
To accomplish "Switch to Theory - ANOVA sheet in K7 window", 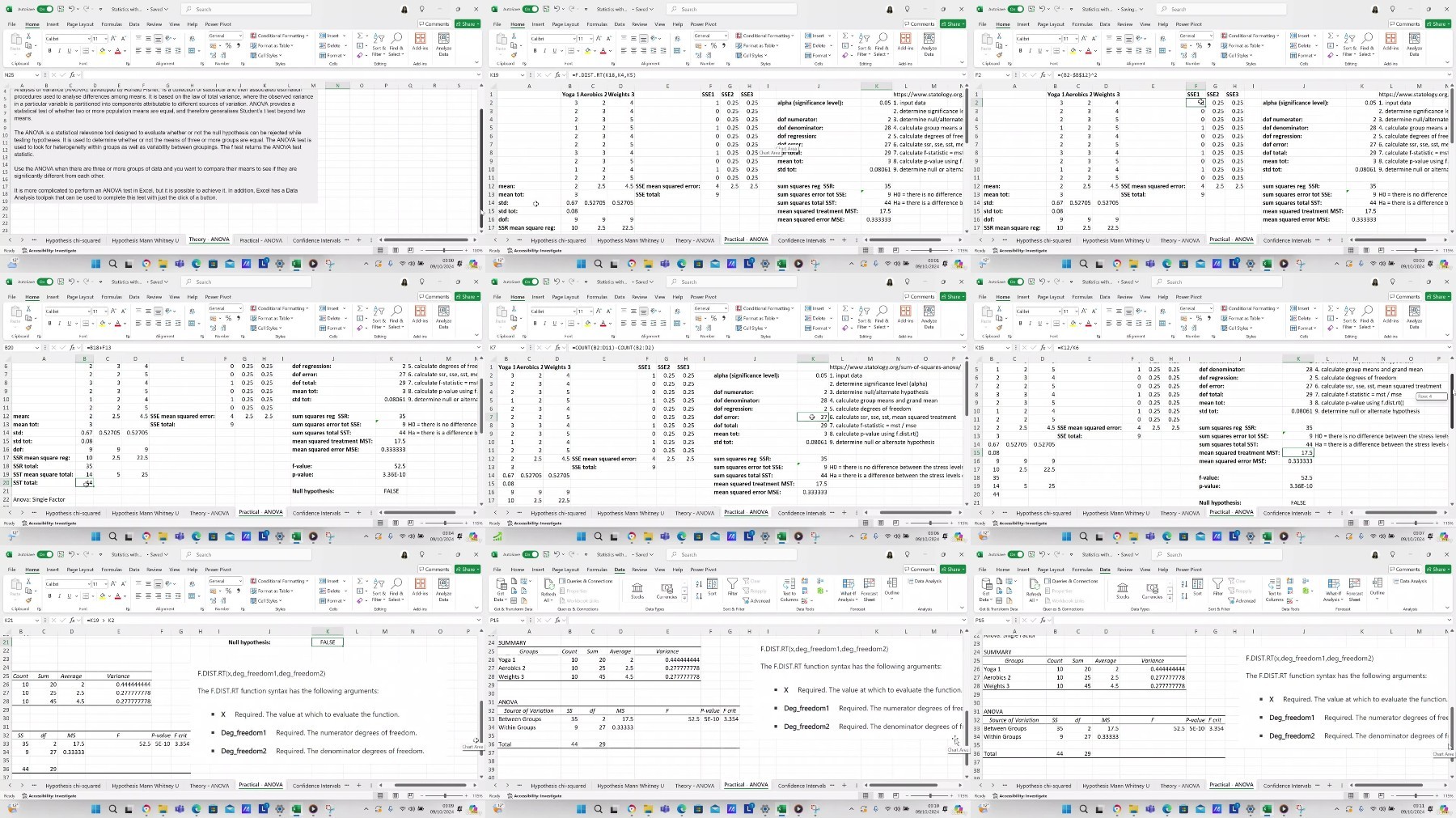I will pyautogui.click(x=695, y=513).
